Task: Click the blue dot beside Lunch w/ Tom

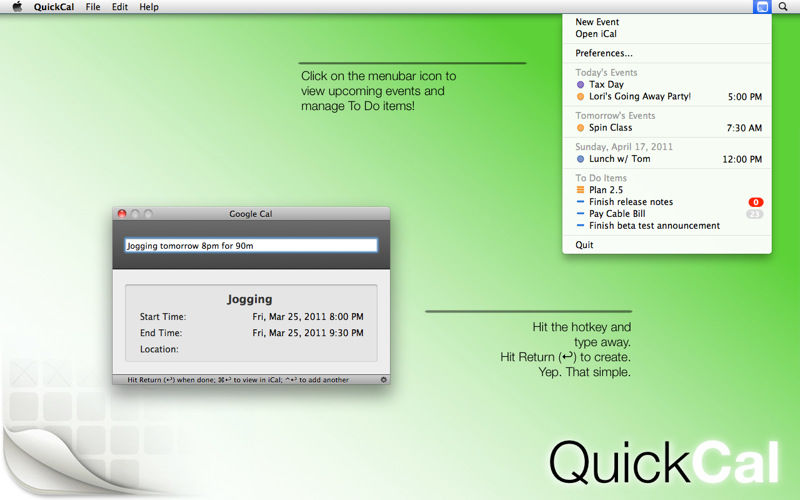Action: 580,159
